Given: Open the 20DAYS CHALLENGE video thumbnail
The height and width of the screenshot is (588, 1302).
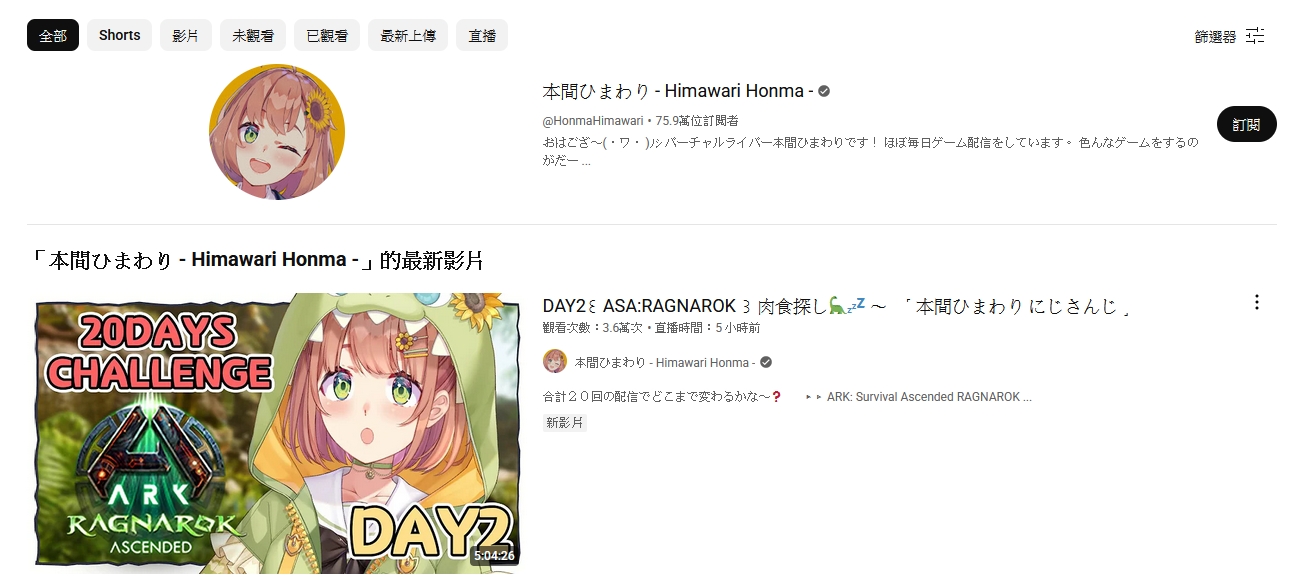Looking at the screenshot, I should pos(277,433).
